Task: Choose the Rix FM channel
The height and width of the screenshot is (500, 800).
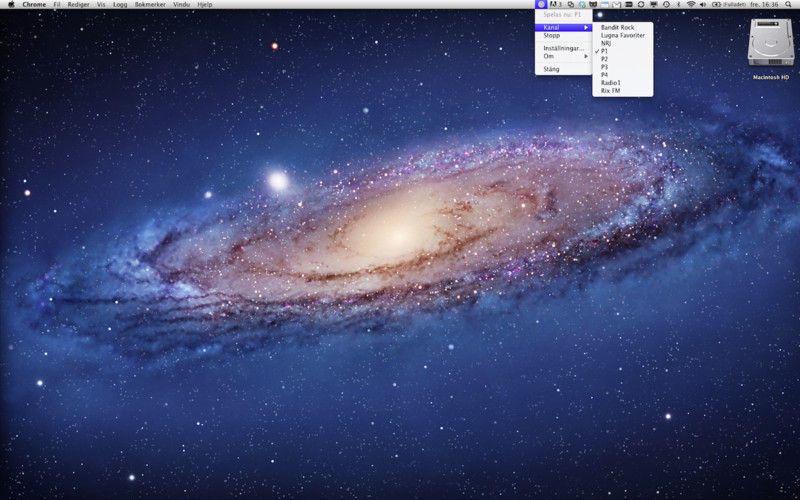Action: [x=622, y=90]
